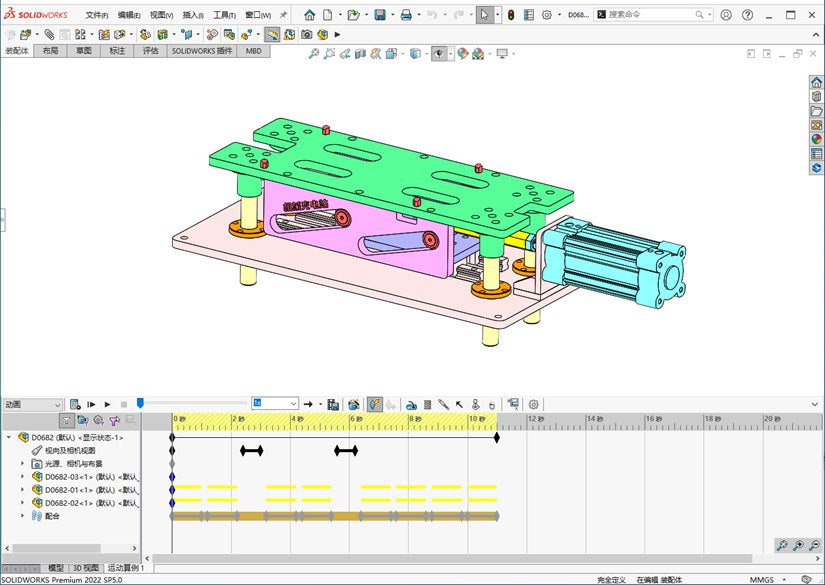Toggle the Select arrow tool
Image resolution: width=825 pixels, height=585 pixels.
[x=484, y=15]
